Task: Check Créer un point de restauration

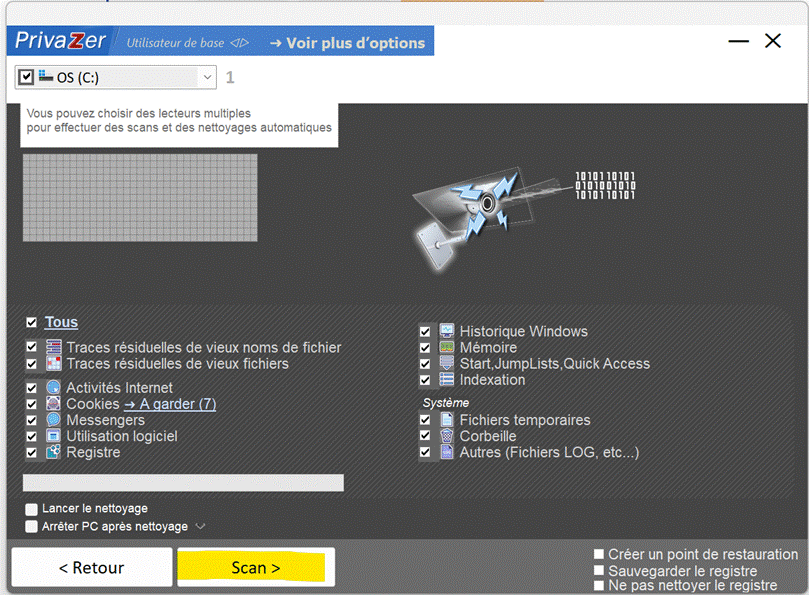Action: [598, 554]
